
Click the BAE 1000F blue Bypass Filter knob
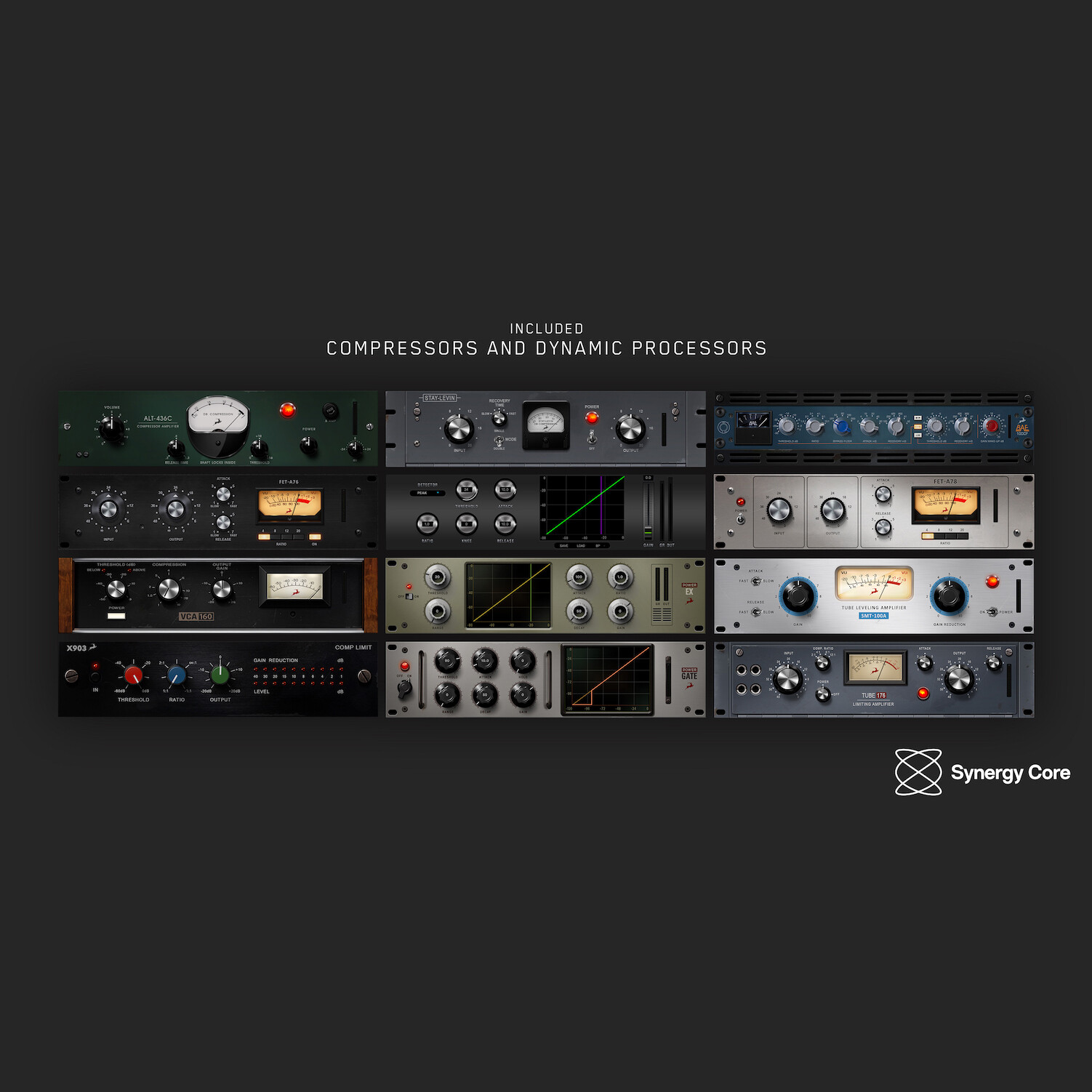pos(841,426)
